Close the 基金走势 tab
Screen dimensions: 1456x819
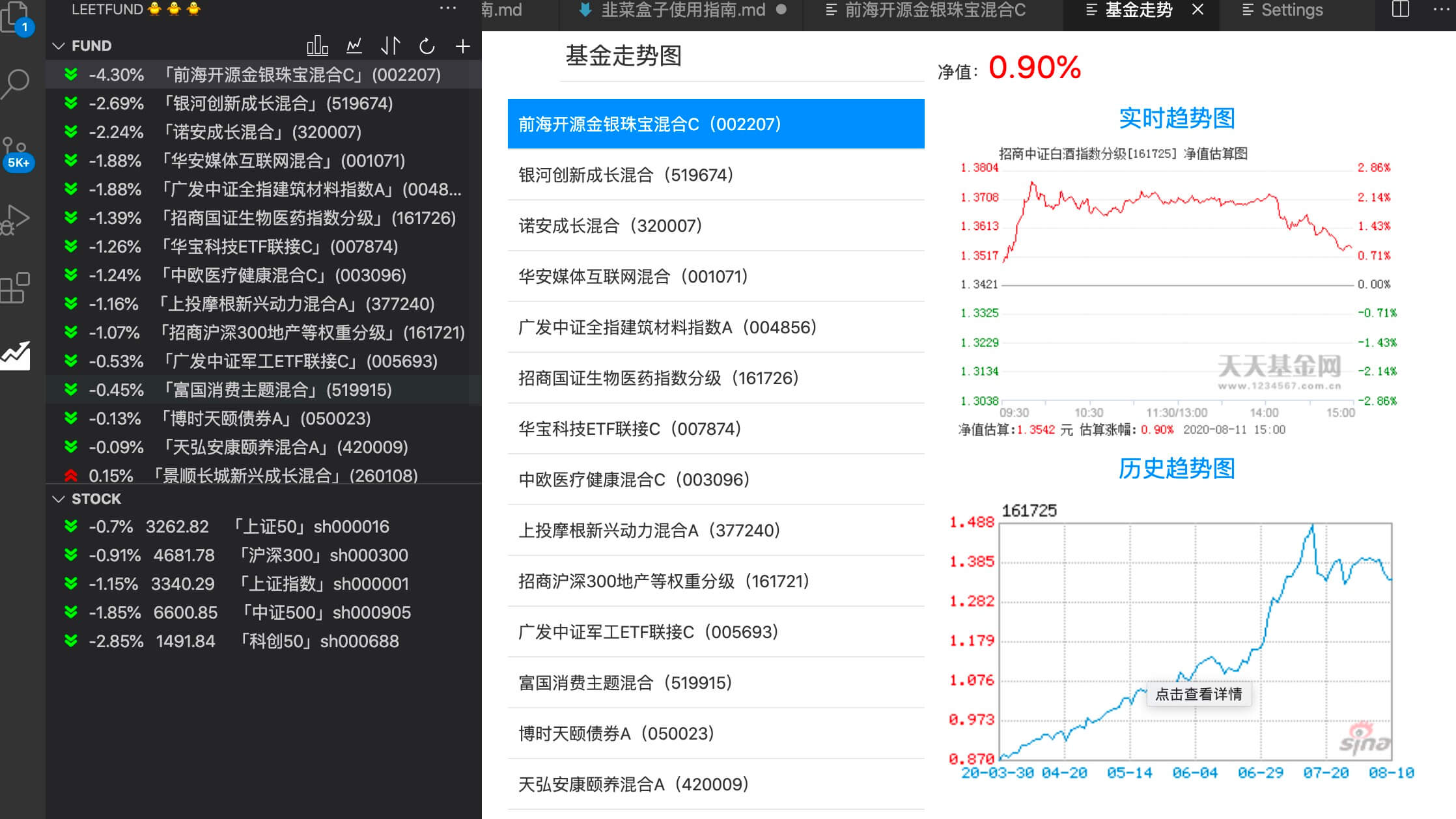tap(1197, 10)
